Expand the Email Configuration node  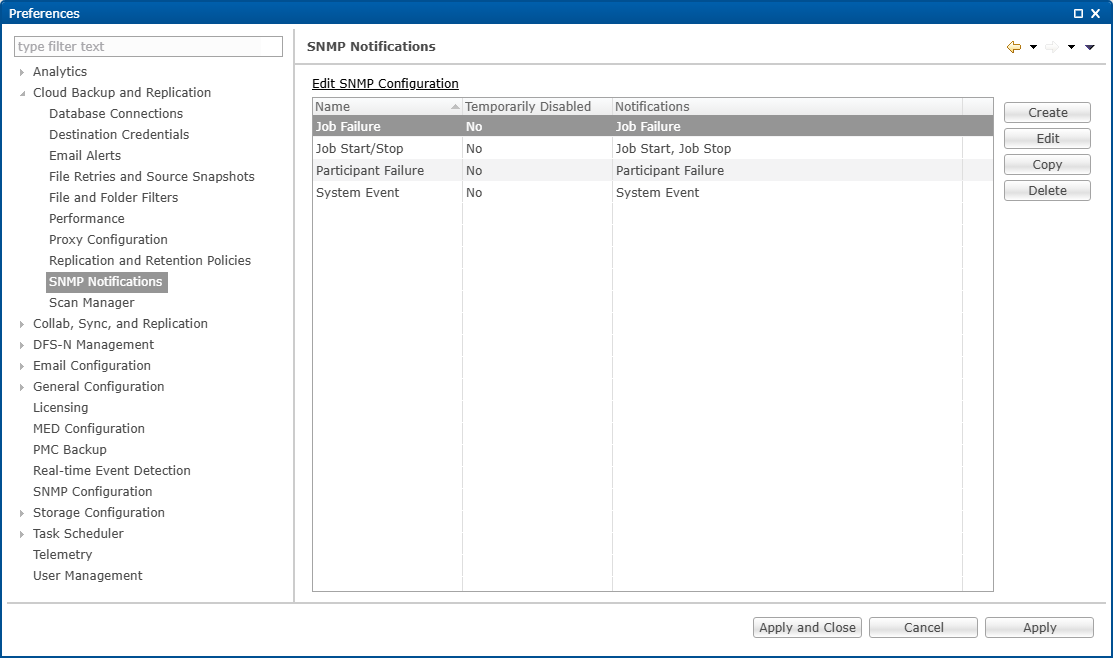(22, 366)
